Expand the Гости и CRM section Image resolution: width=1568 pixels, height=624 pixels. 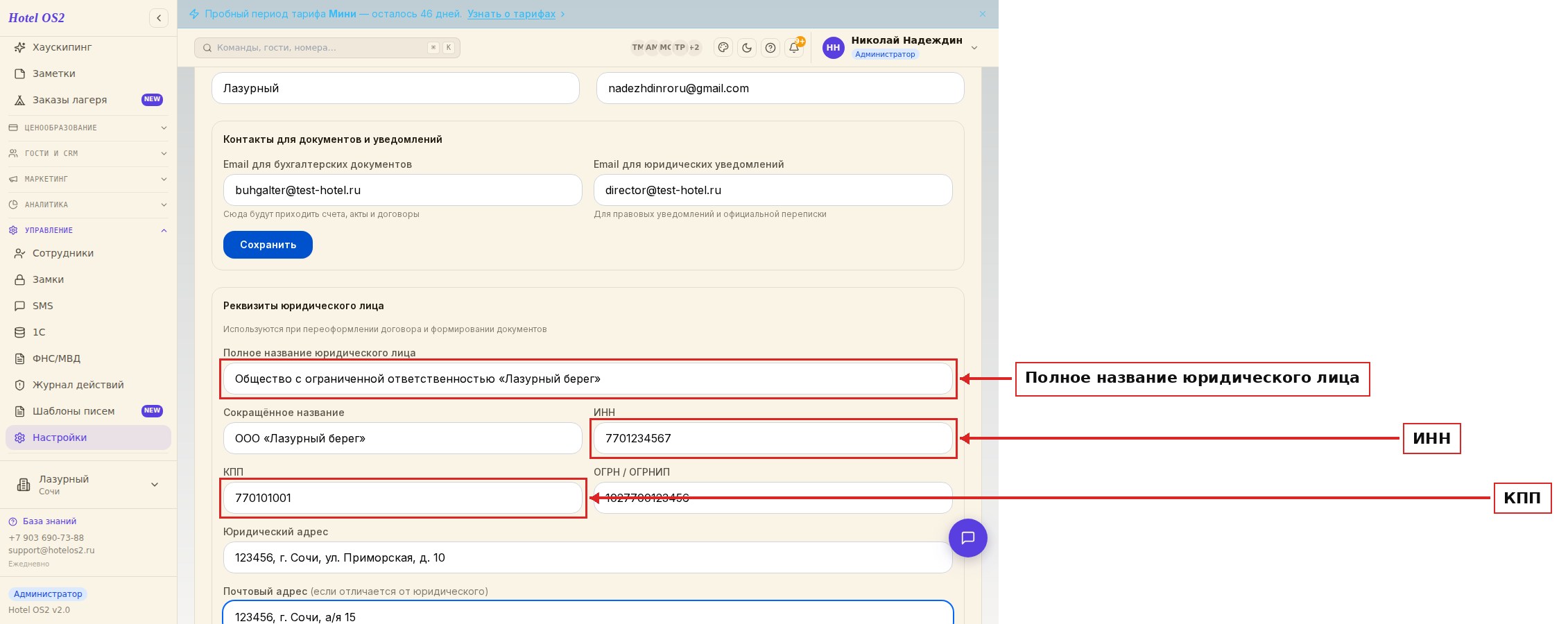coord(88,153)
